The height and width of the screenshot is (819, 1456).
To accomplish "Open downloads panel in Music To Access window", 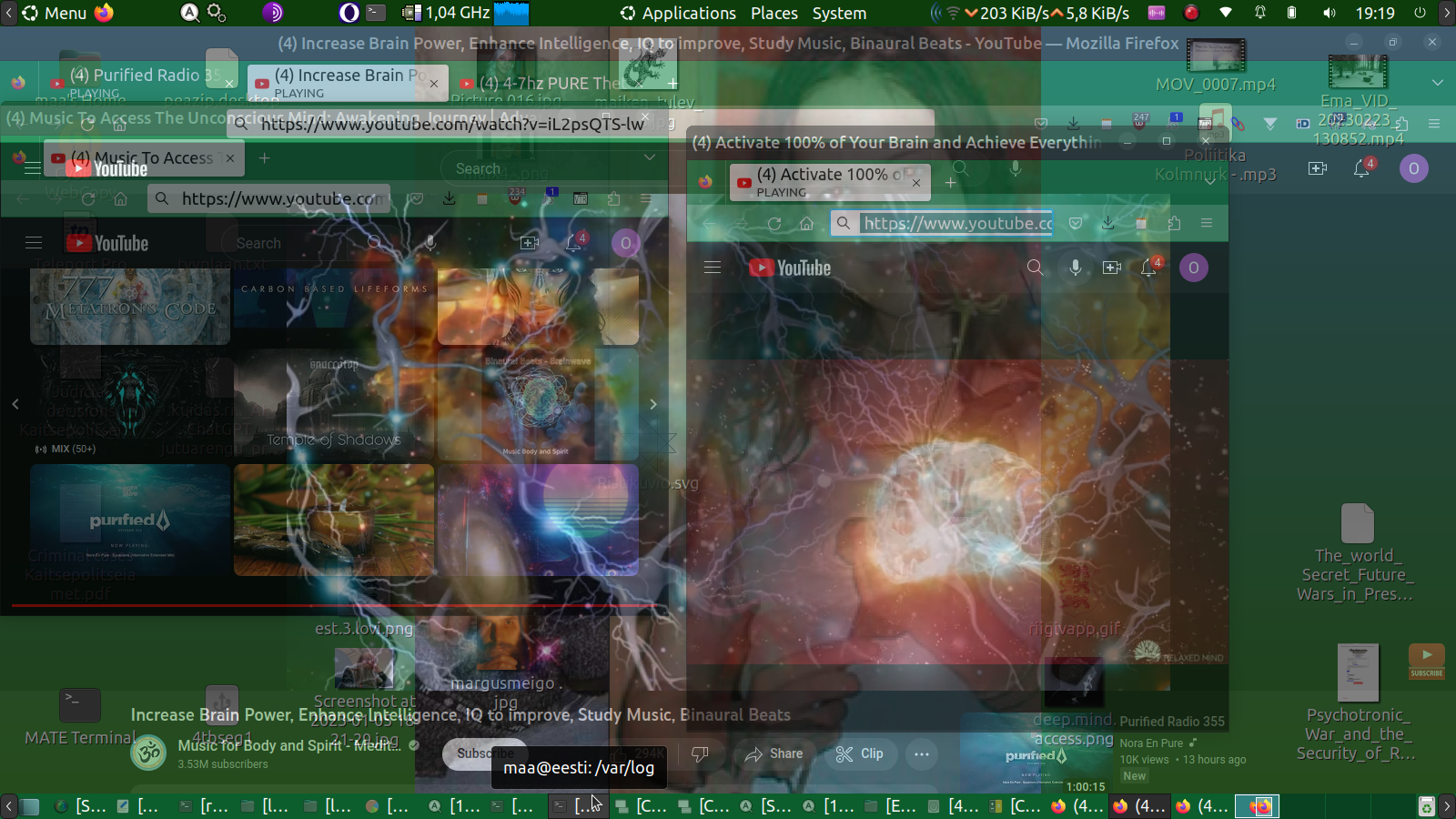I will click(450, 199).
